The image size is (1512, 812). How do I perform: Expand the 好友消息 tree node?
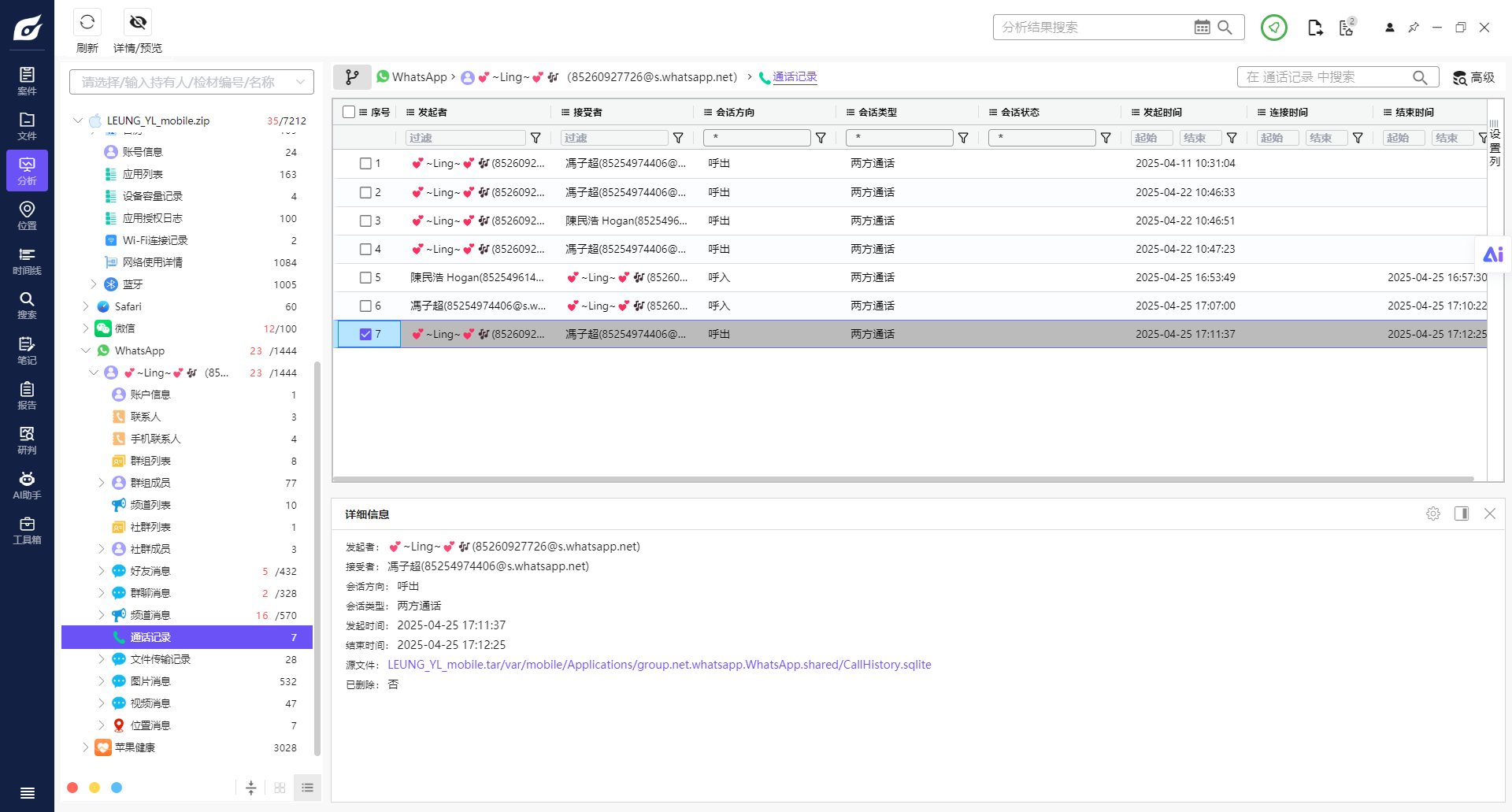pos(101,571)
